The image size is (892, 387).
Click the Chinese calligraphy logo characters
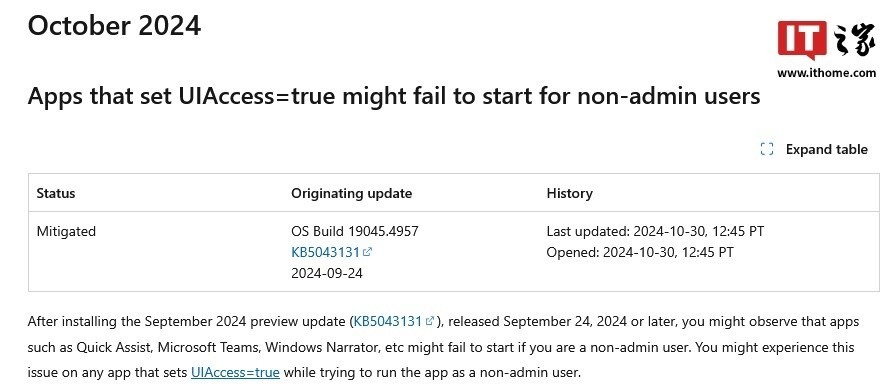coord(854,39)
